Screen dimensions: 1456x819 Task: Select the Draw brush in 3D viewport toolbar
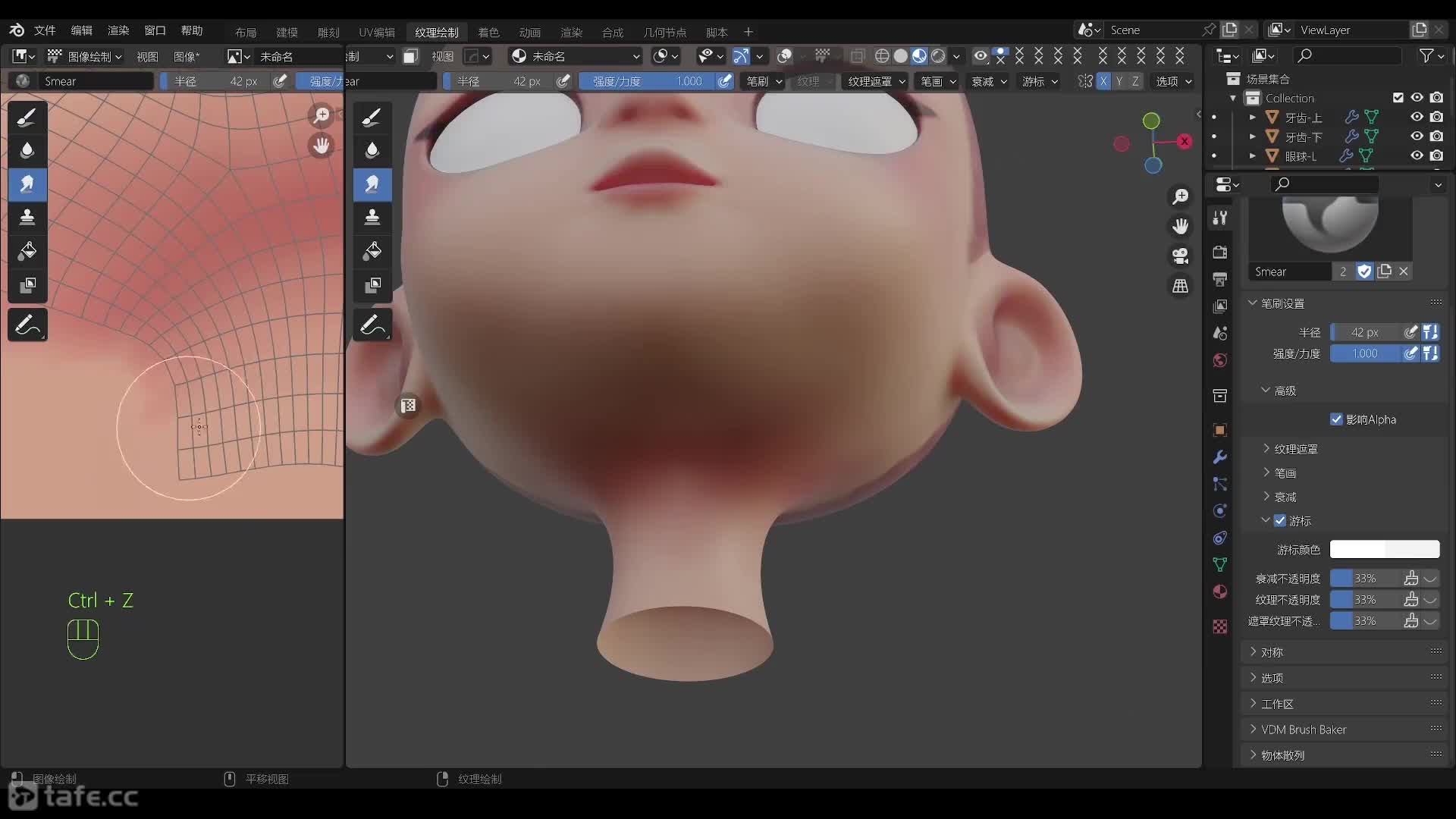372,118
